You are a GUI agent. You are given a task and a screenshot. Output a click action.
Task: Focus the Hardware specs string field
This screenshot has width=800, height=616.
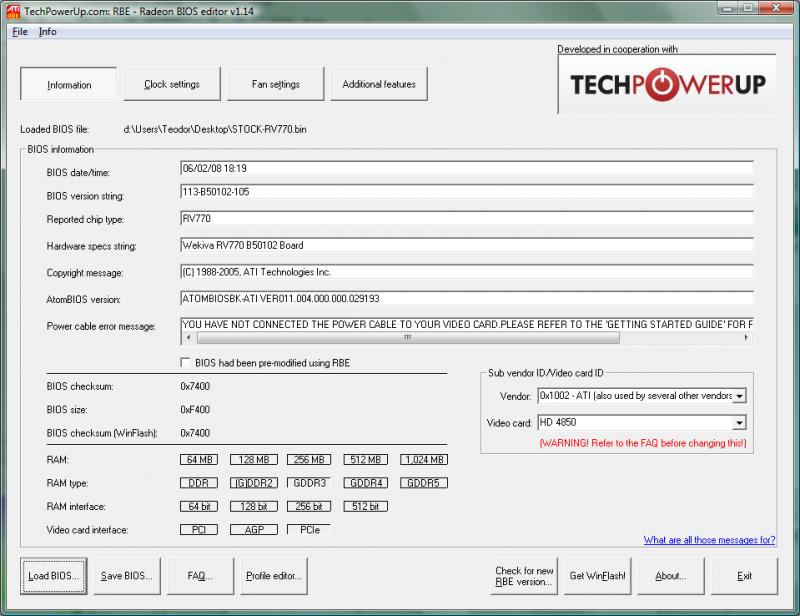tap(467, 245)
